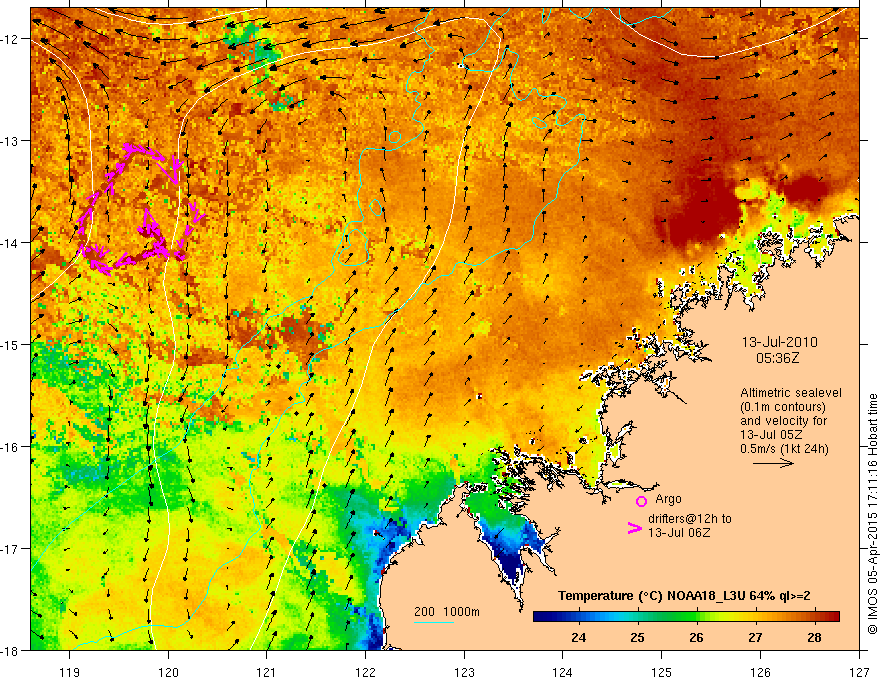The image size is (880, 680).
Task: Click the date text 13-Jul-2010
Action: [x=780, y=342]
